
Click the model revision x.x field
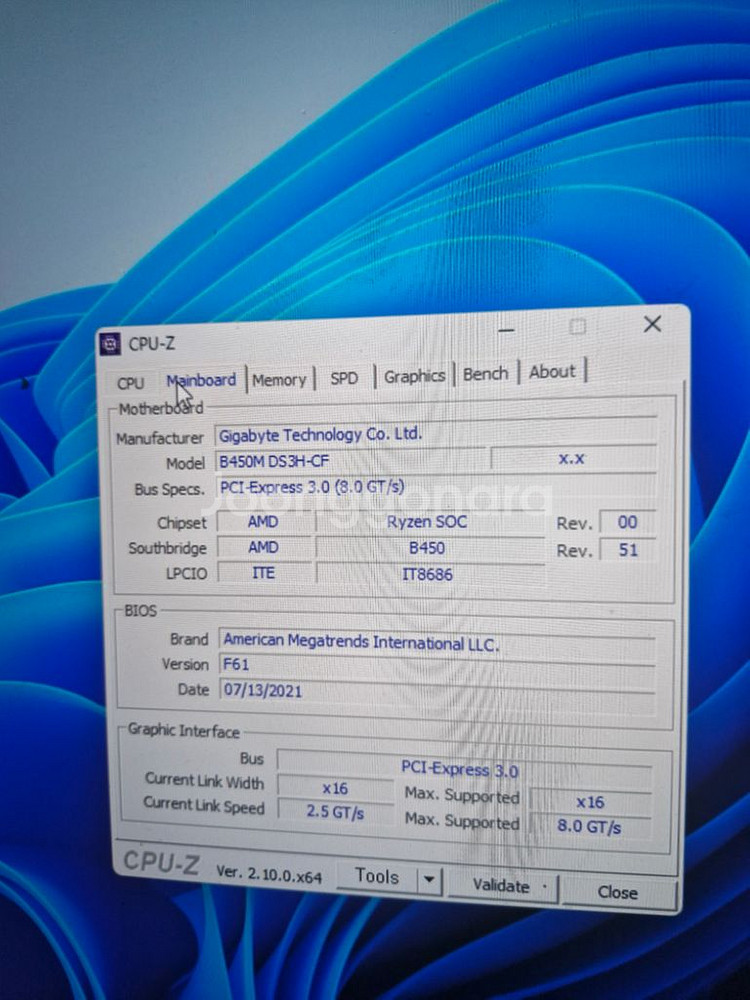pos(573,459)
